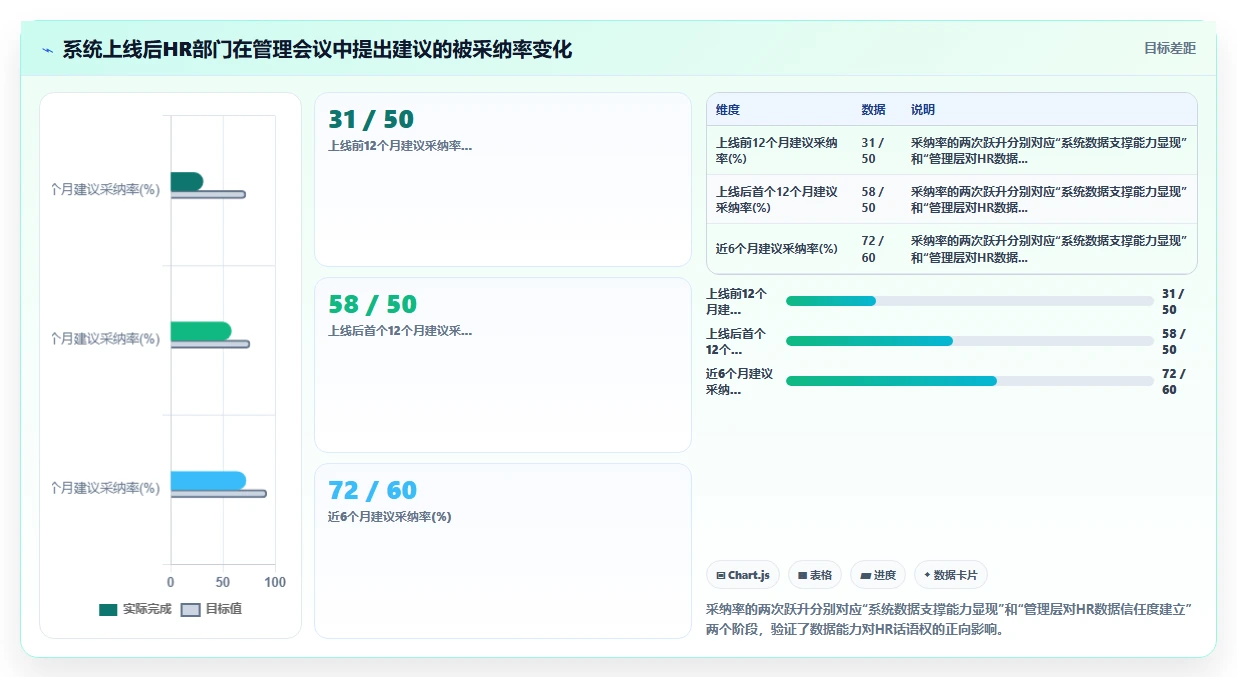Select table row 上线后首个12个月建议采纳率(%)
Image resolution: width=1237 pixels, height=677 pixels.
(951, 199)
